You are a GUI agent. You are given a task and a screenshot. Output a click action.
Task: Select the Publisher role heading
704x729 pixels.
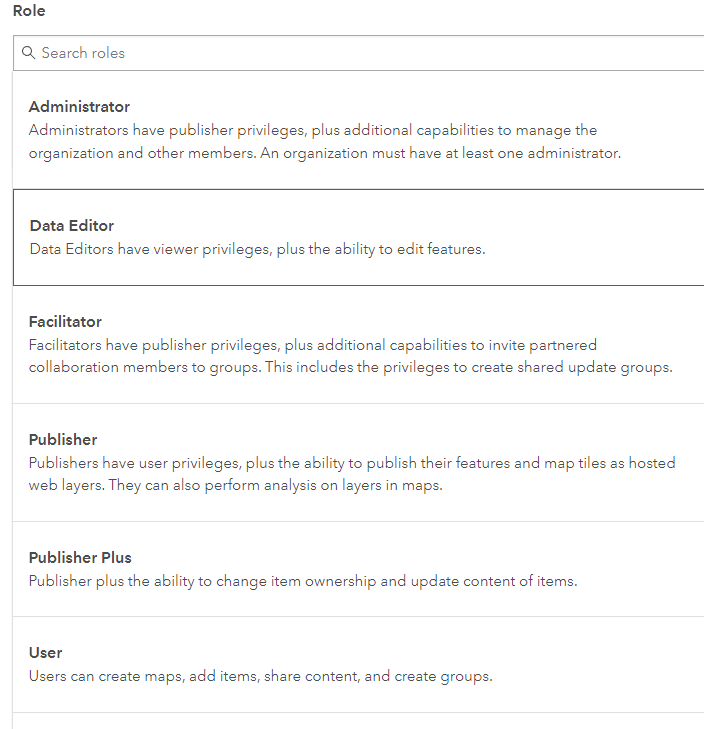[63, 440]
